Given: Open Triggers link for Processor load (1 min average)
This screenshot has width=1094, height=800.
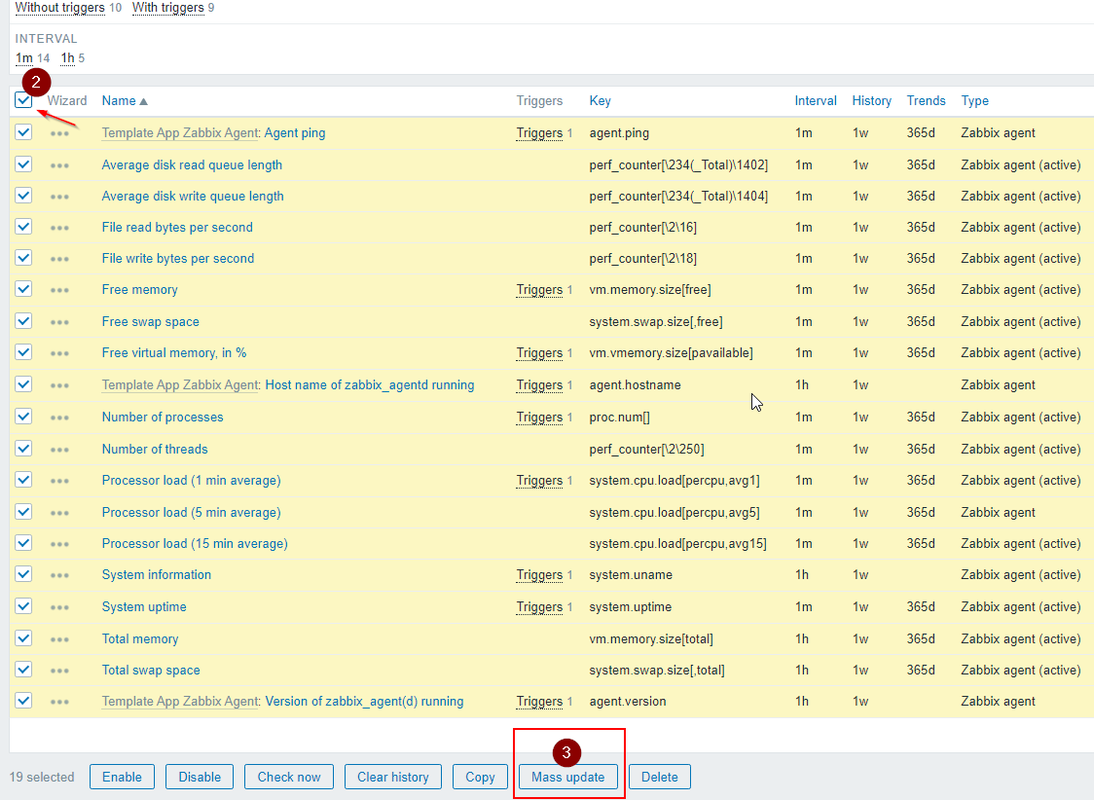Looking at the screenshot, I should click(539, 481).
